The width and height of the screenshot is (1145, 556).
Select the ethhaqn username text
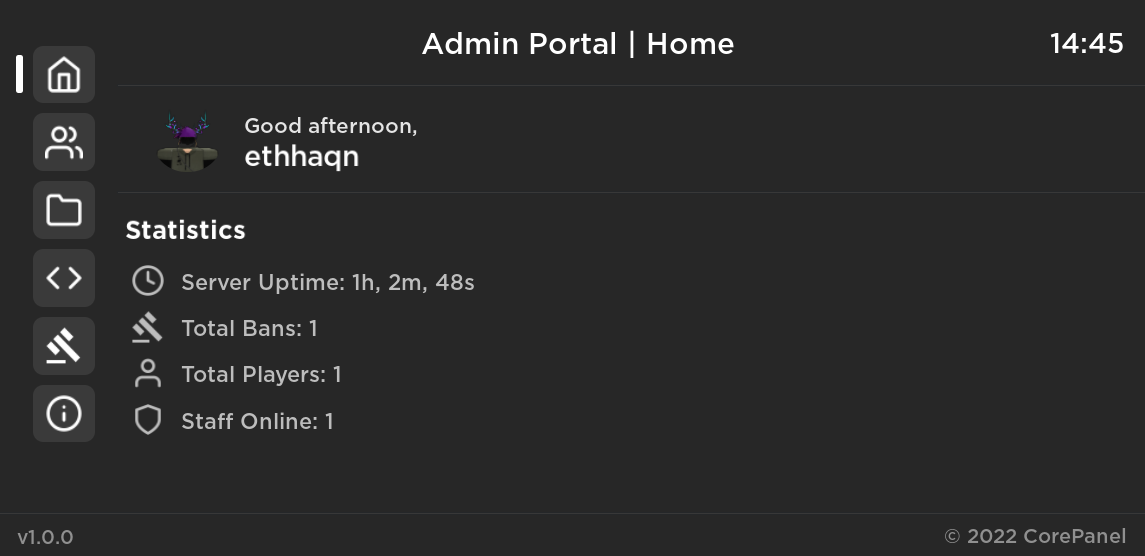302,156
